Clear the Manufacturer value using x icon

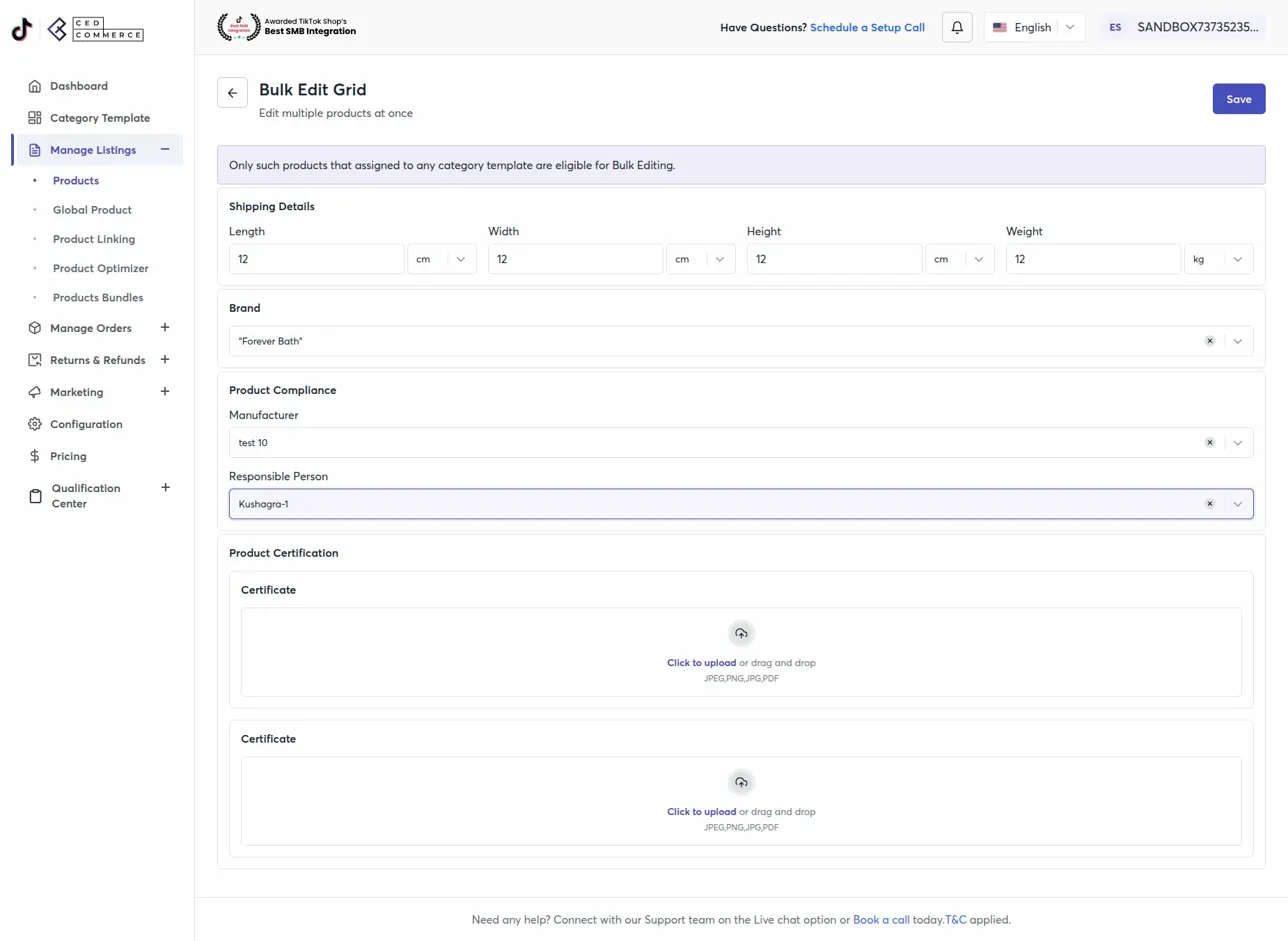(x=1210, y=443)
